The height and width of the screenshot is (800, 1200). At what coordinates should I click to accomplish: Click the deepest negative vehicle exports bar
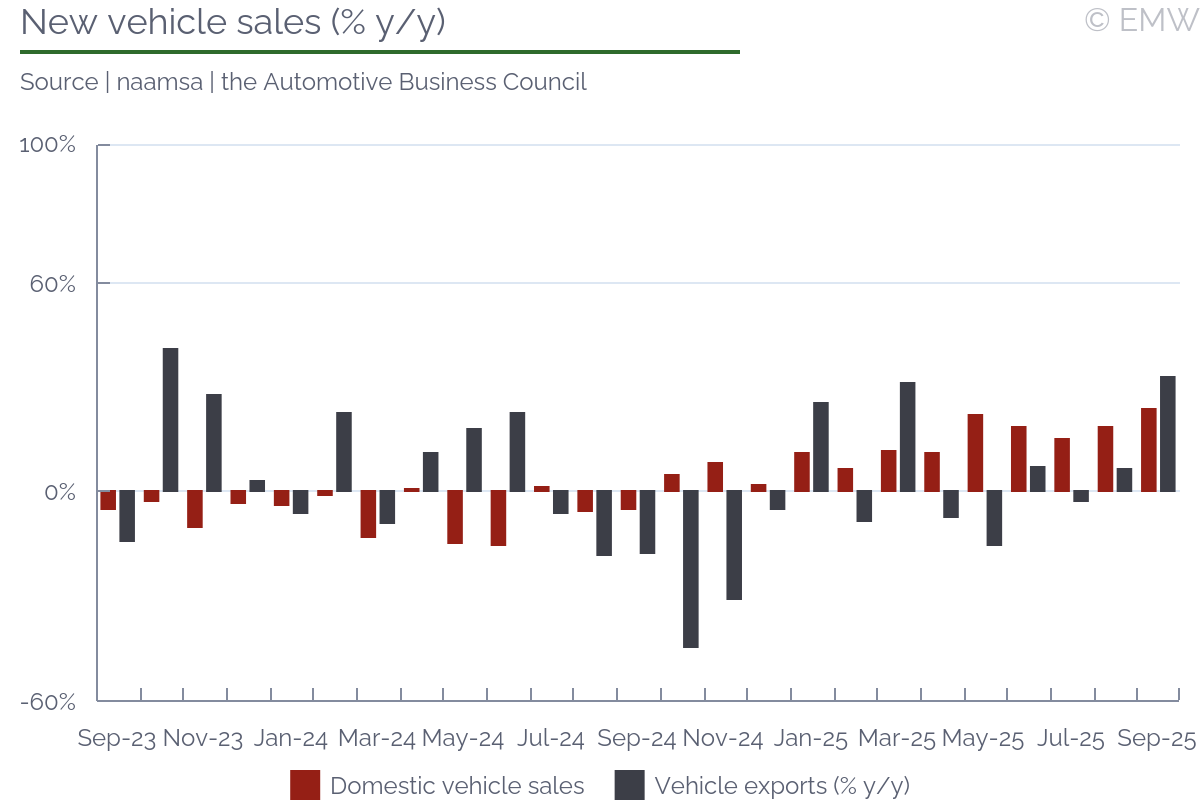click(690, 569)
